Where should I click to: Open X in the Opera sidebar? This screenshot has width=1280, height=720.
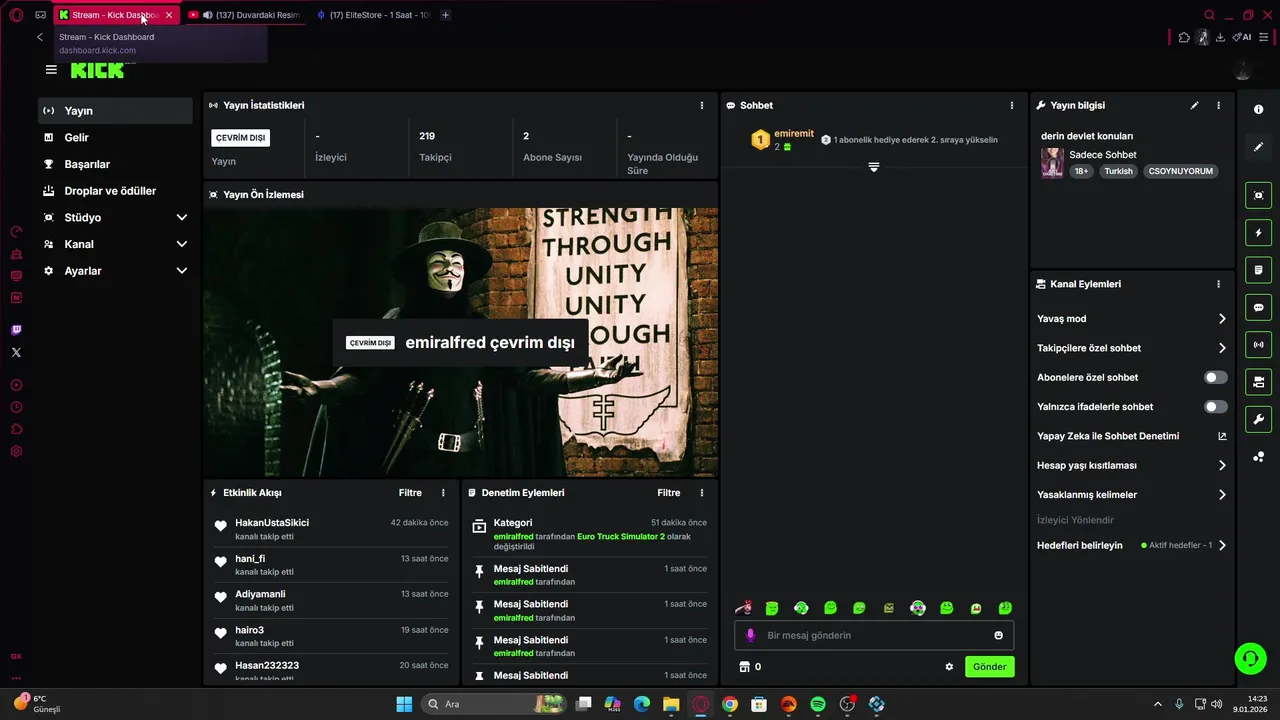[16, 352]
